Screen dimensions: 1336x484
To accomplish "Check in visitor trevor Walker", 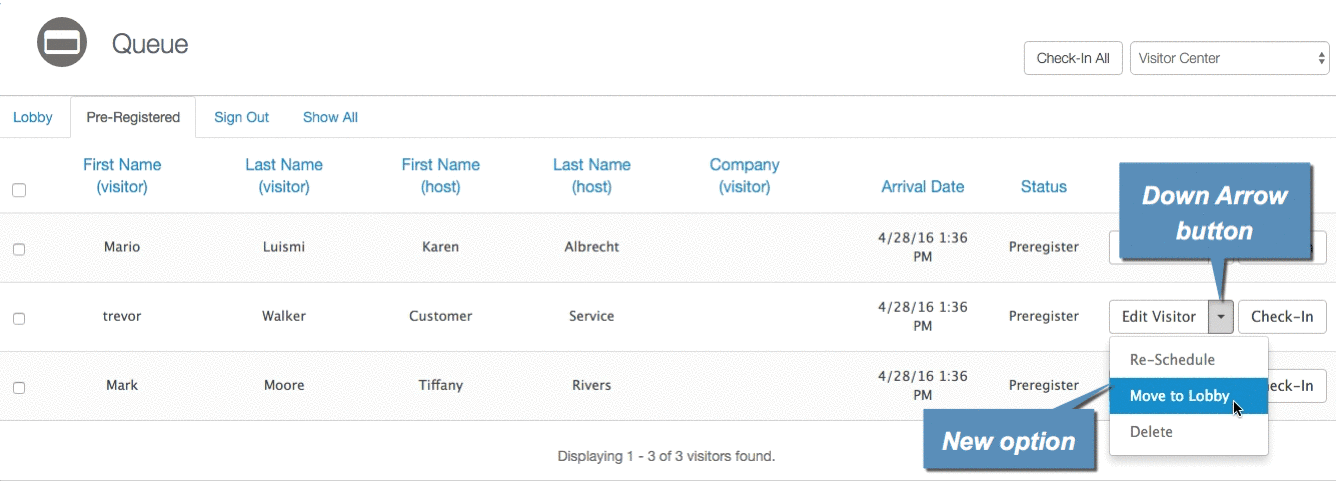I will click(1282, 317).
